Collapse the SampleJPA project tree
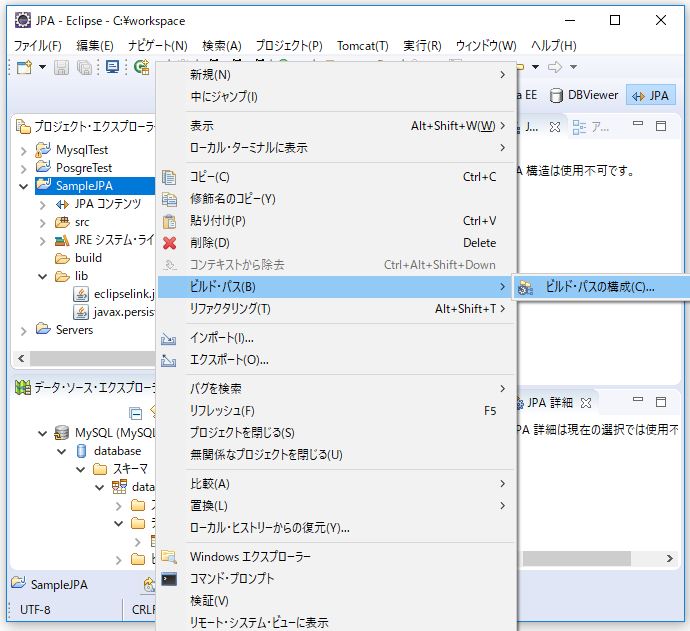This screenshot has width=690, height=631. [24, 186]
